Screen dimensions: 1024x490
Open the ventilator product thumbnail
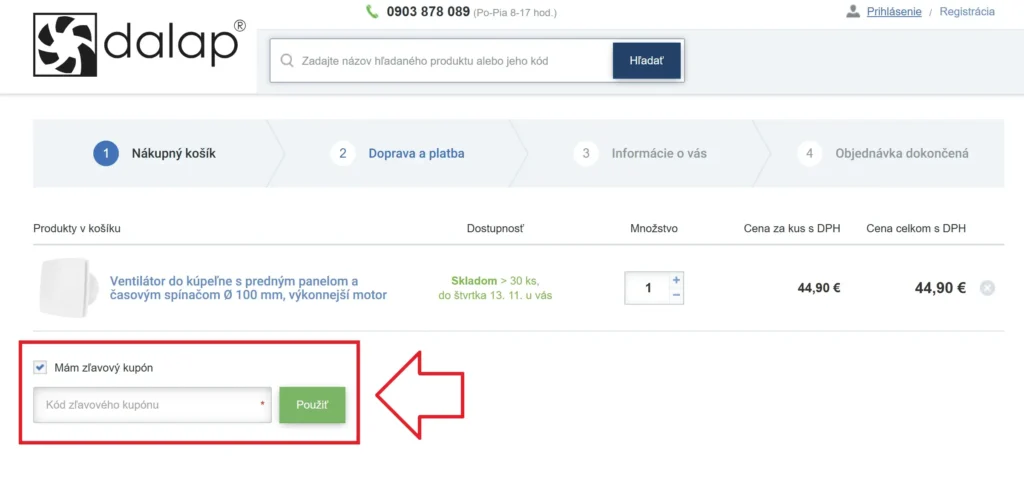(69, 288)
